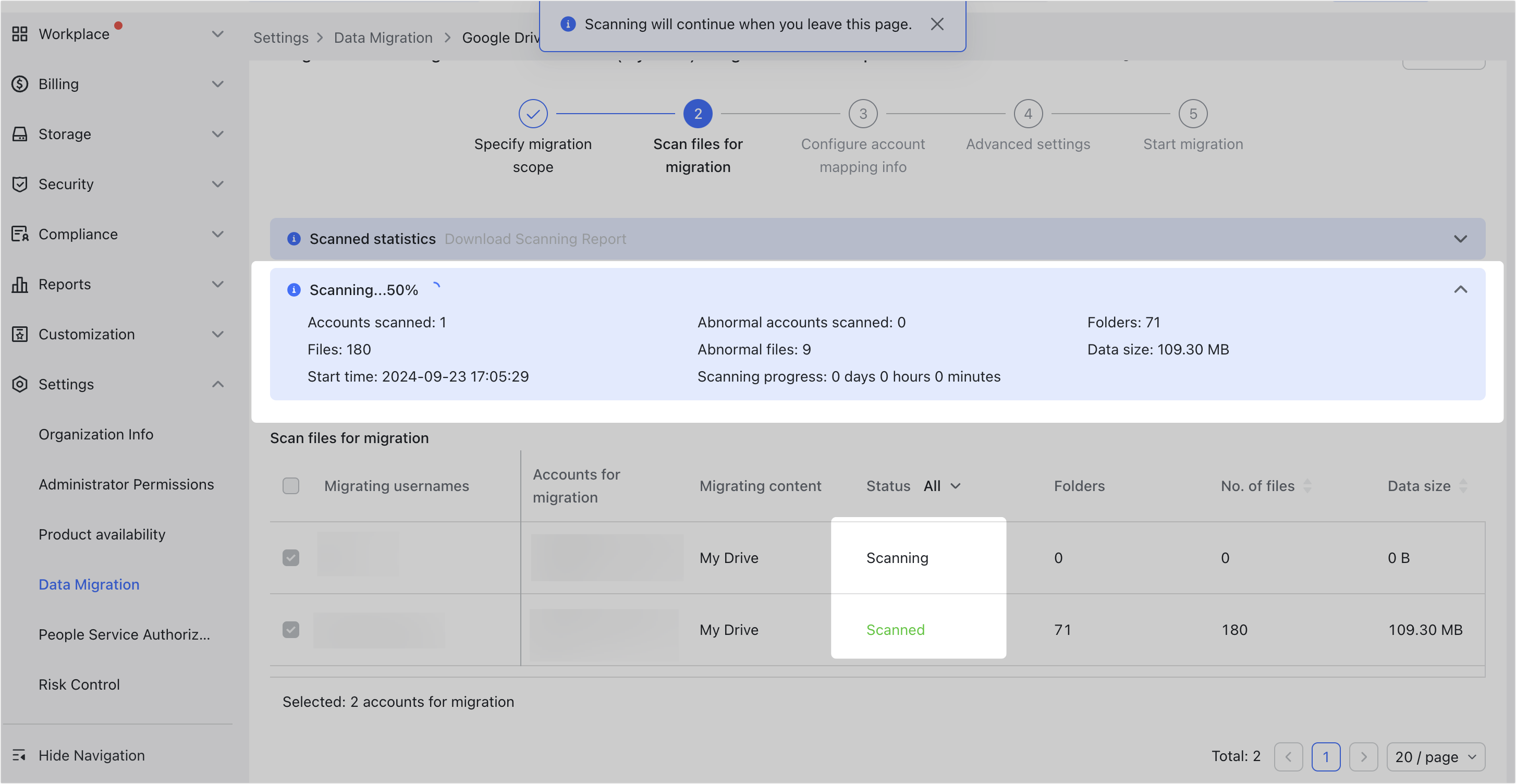Open the 20 / page dropdown
The image size is (1516, 784).
coord(1436,757)
